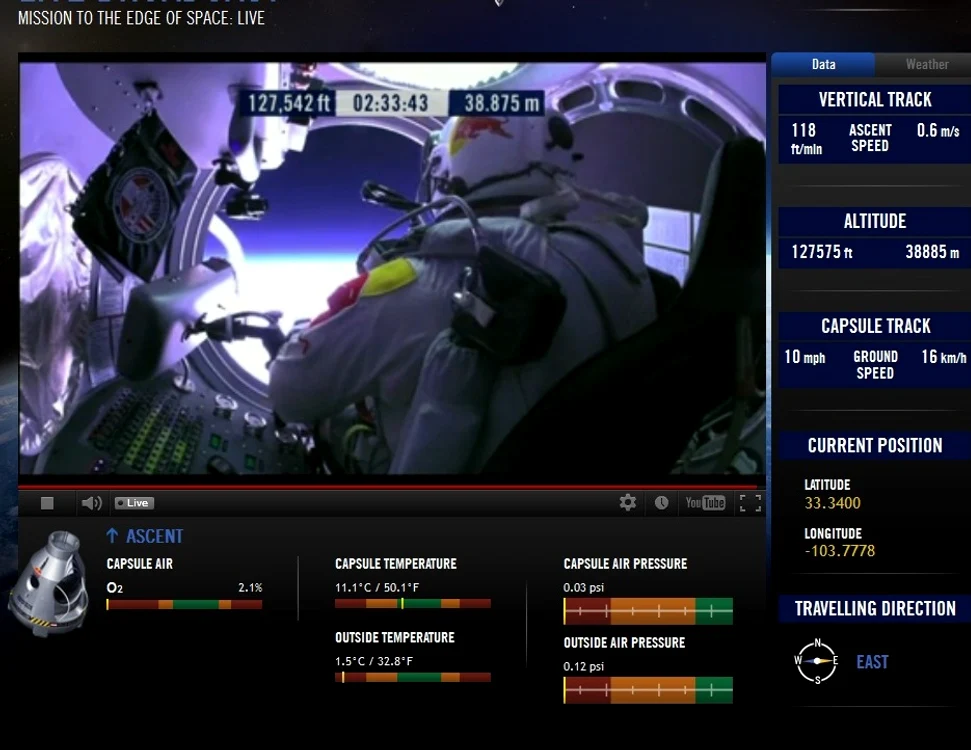Click the longitude value -103.7778
The image size is (971, 750).
[840, 551]
